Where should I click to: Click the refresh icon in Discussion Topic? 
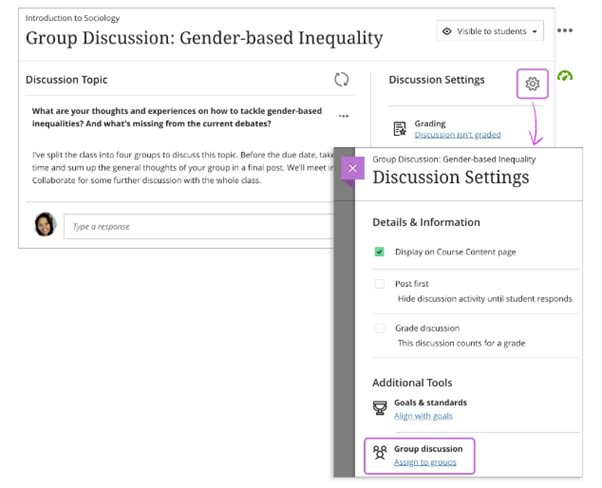click(342, 79)
